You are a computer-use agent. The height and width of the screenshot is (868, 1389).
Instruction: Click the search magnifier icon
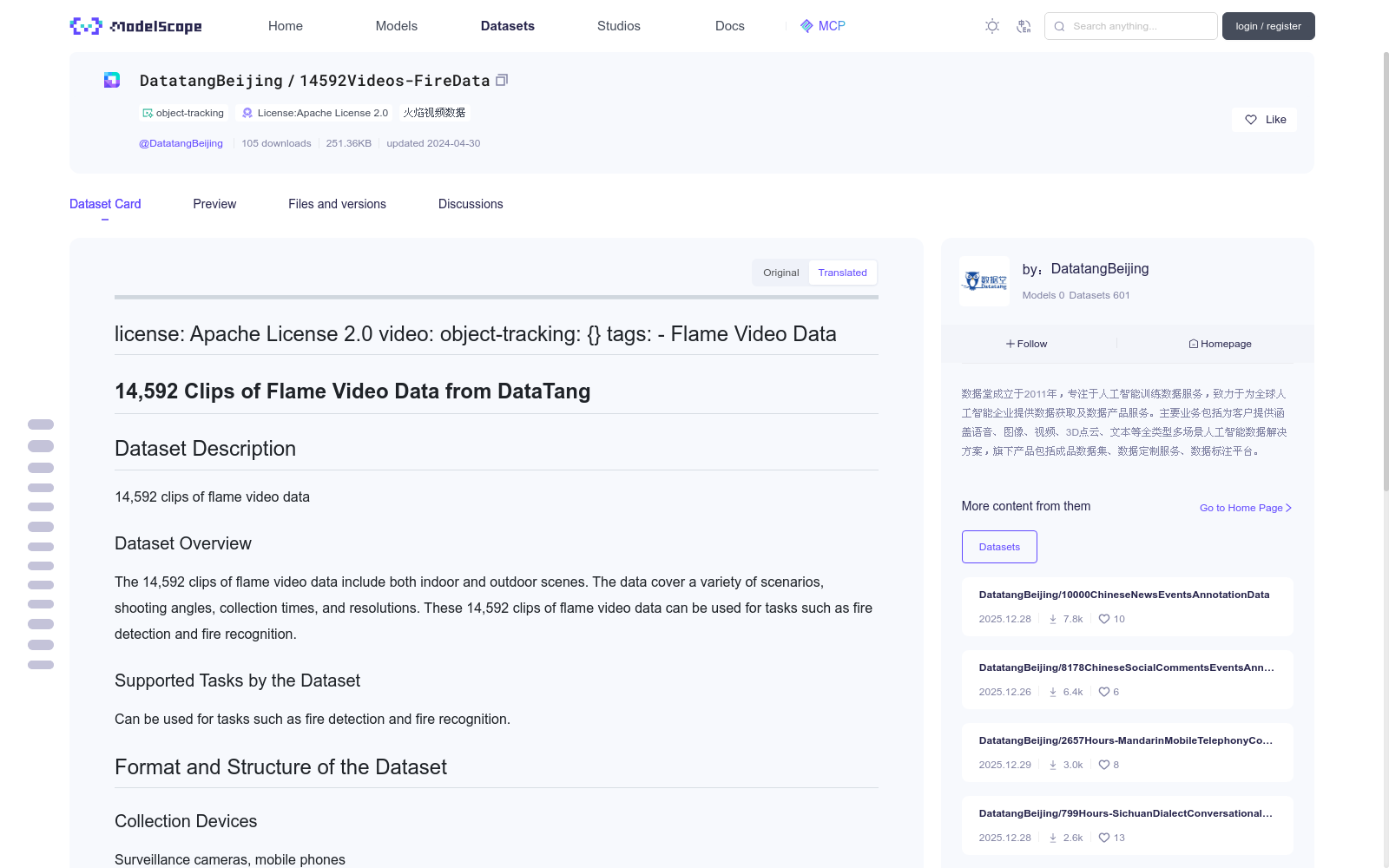(x=1059, y=26)
